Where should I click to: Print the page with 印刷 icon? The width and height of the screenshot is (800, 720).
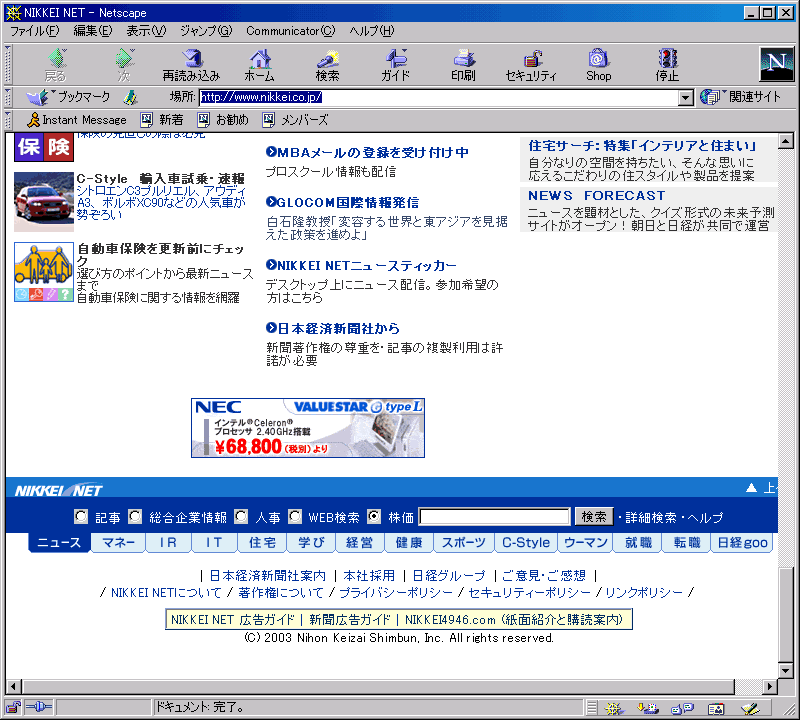click(463, 65)
